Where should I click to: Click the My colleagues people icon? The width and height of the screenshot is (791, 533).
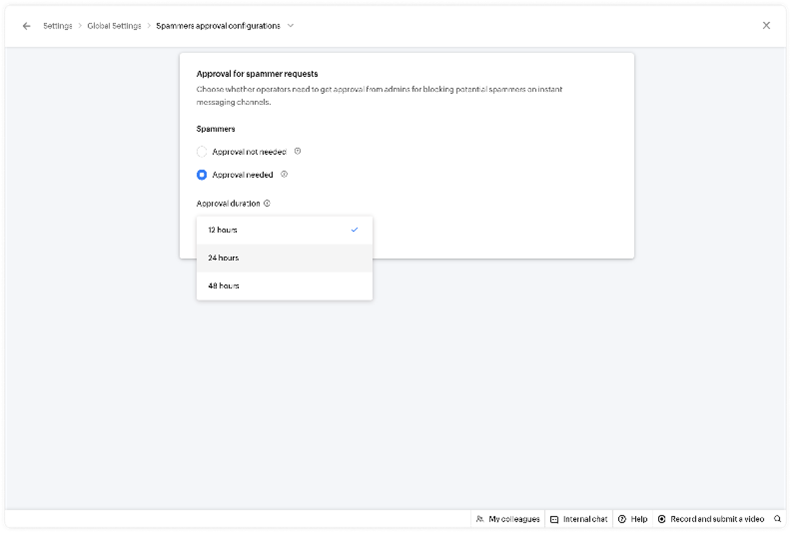coord(480,519)
